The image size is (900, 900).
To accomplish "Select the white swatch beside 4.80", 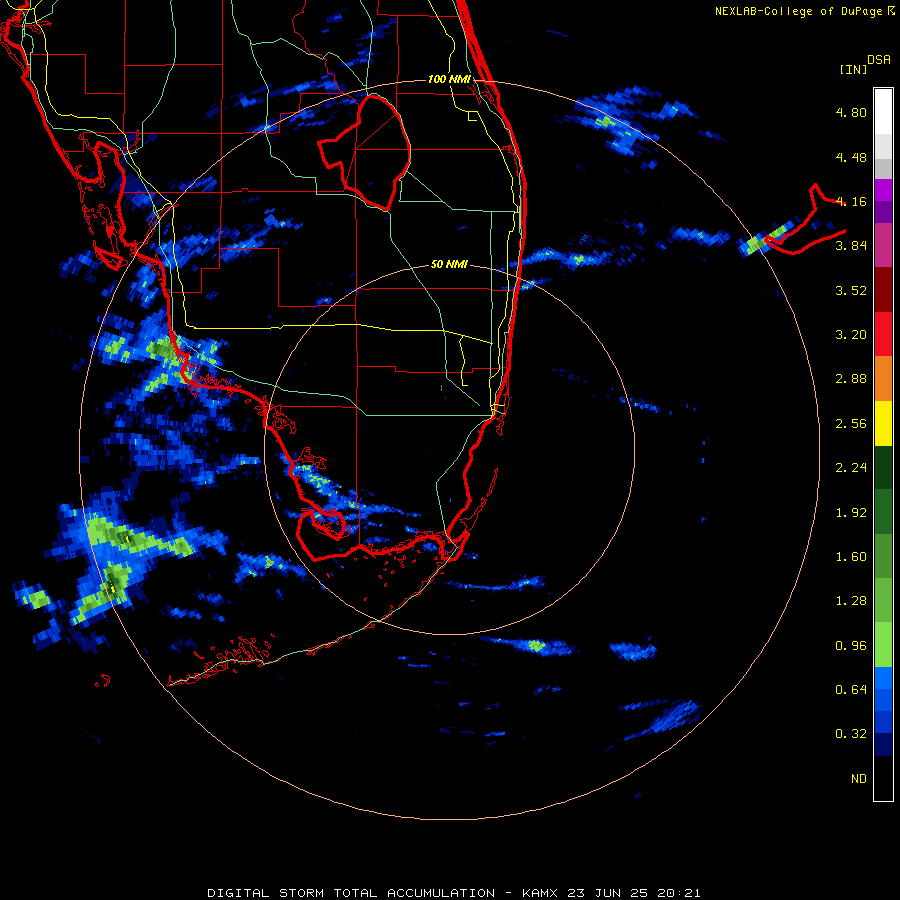I will tap(883, 112).
